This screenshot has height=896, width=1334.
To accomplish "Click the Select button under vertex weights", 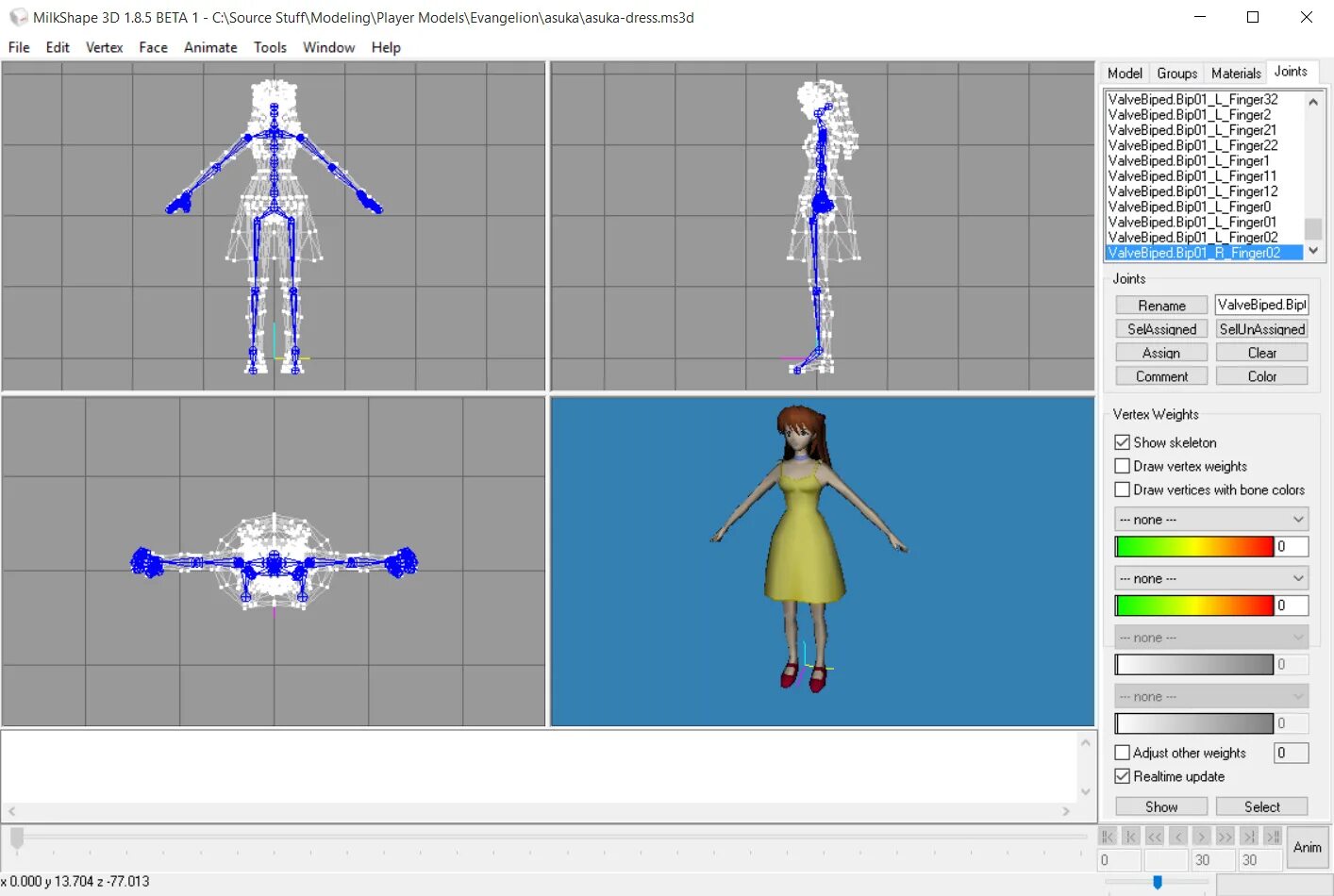I will pos(1262,806).
